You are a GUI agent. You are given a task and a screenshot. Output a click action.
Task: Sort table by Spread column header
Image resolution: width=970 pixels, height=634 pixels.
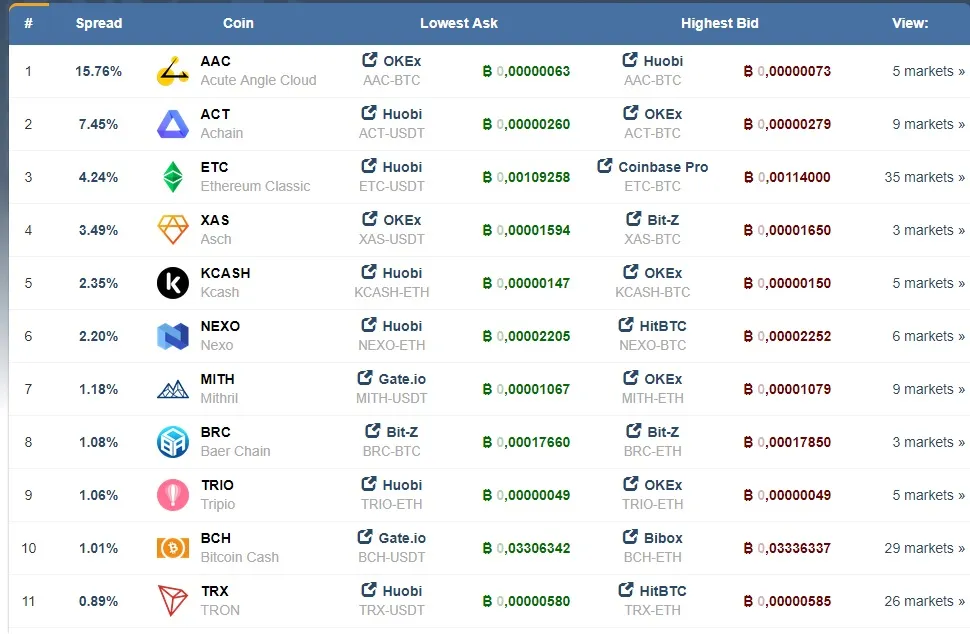[99, 24]
